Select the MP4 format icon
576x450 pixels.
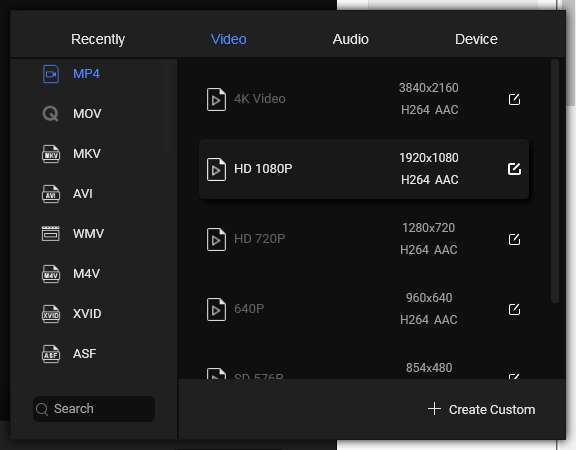51,74
